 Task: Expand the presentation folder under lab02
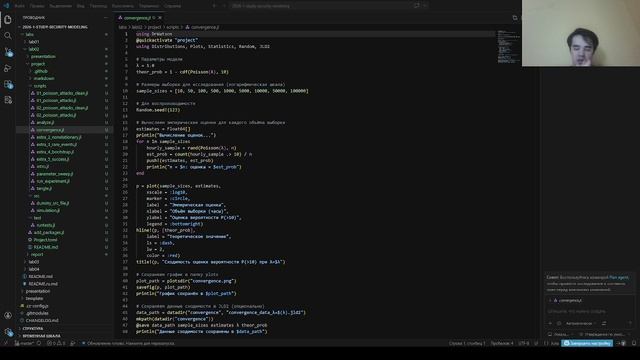tap(43, 56)
